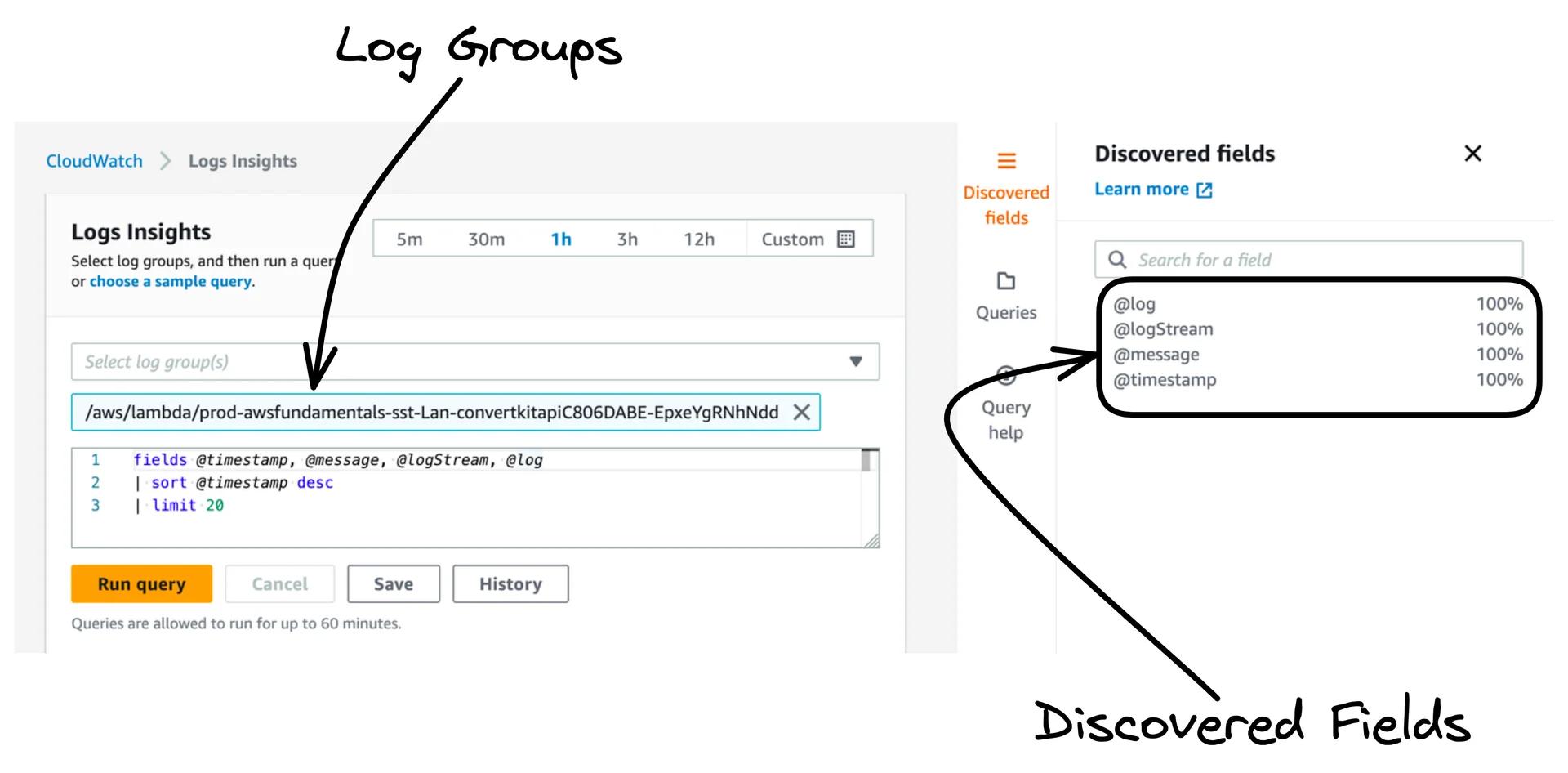Viewport: 1568px width, 773px height.
Task: Close the Discovered fields panel
Action: (1472, 154)
